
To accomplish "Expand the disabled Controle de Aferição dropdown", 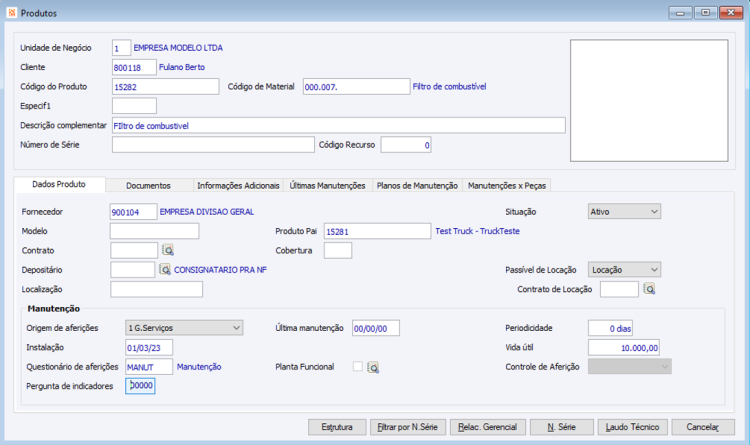I will [629, 367].
